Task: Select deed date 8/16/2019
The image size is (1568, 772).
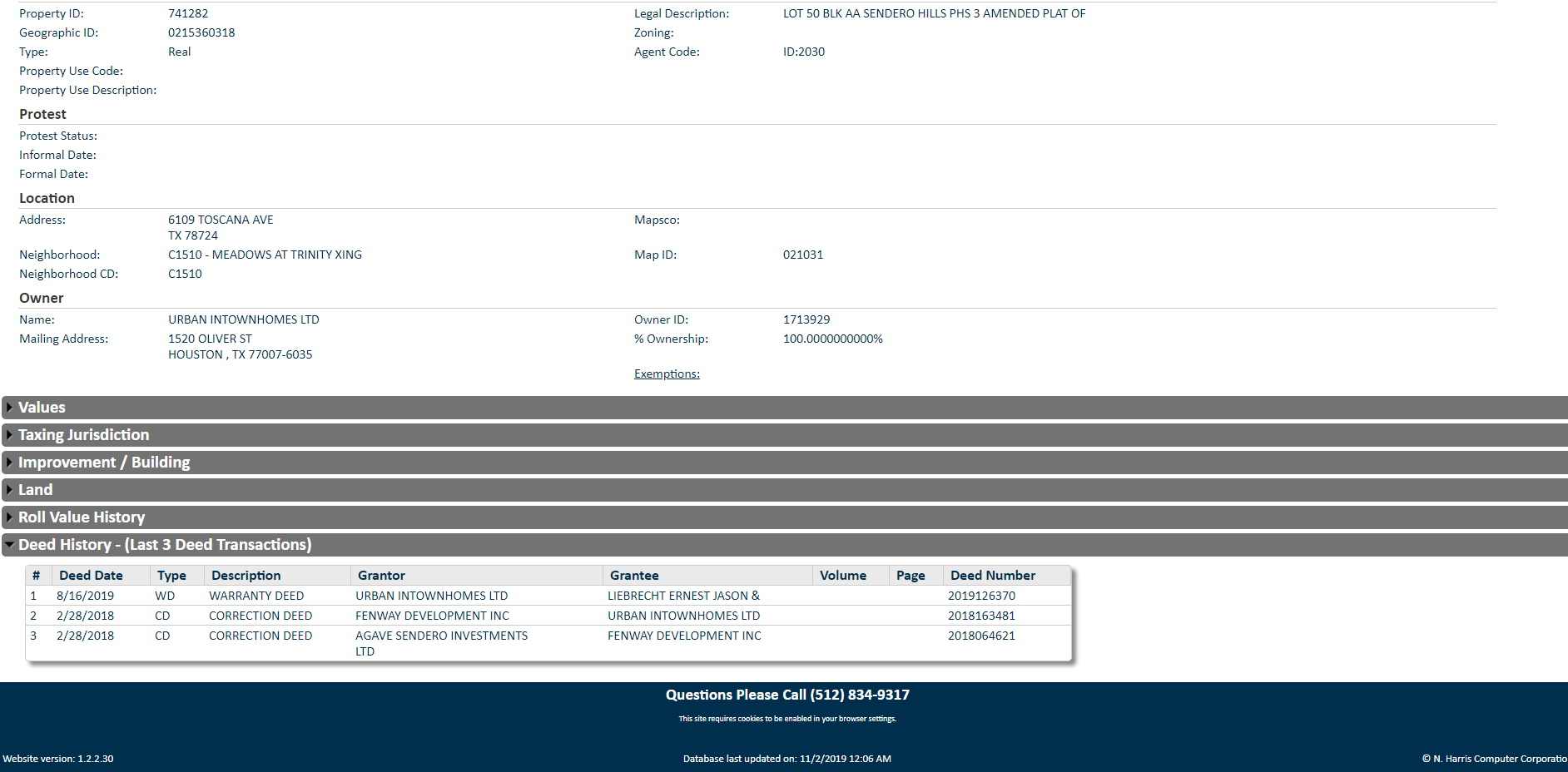Action: (85, 596)
